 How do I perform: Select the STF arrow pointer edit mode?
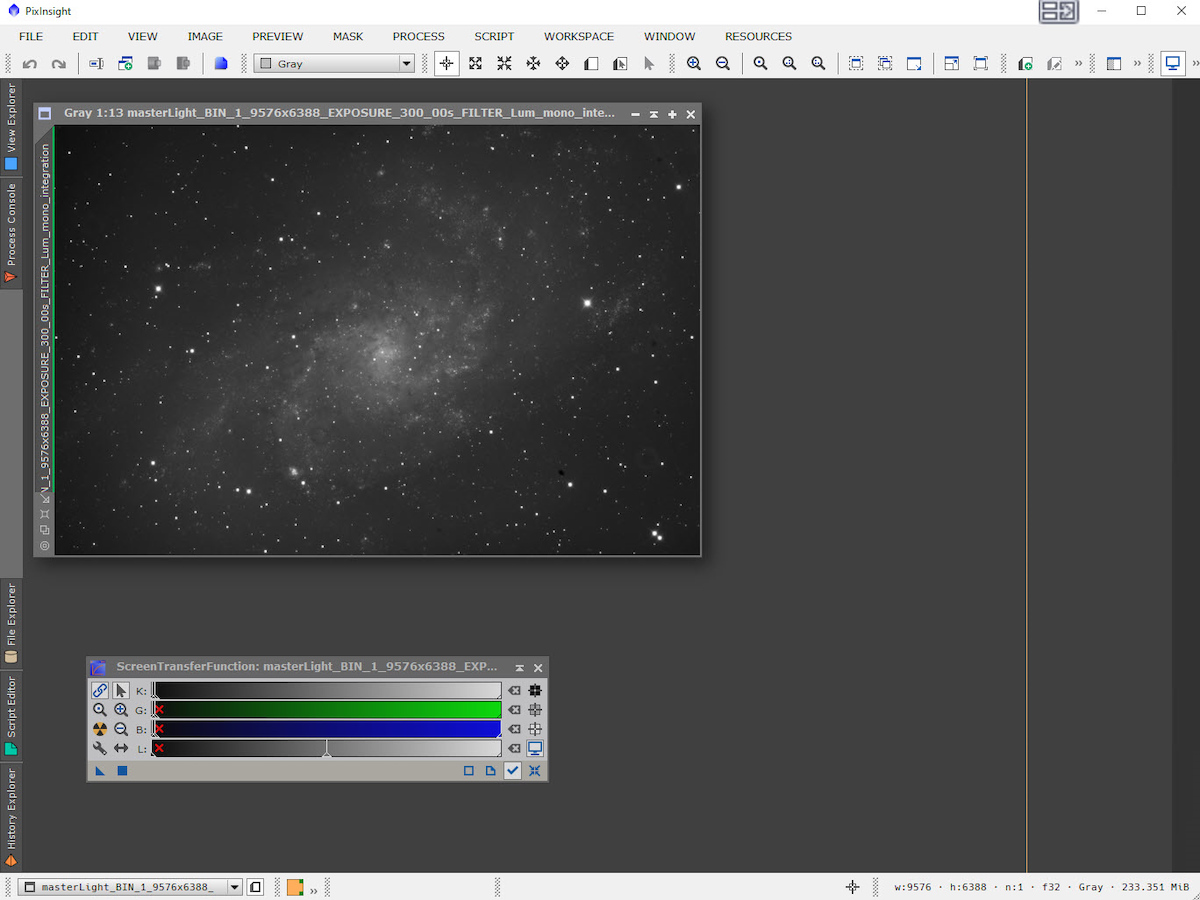tap(121, 690)
